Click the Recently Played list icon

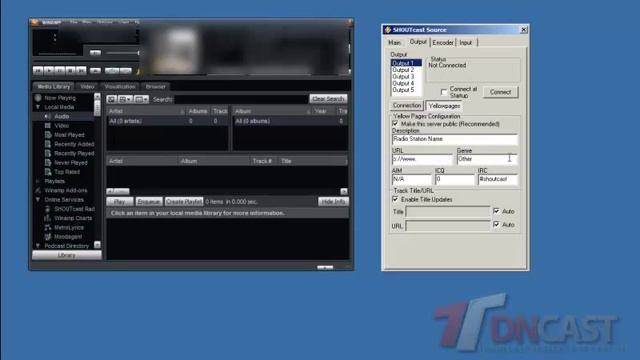click(48, 153)
